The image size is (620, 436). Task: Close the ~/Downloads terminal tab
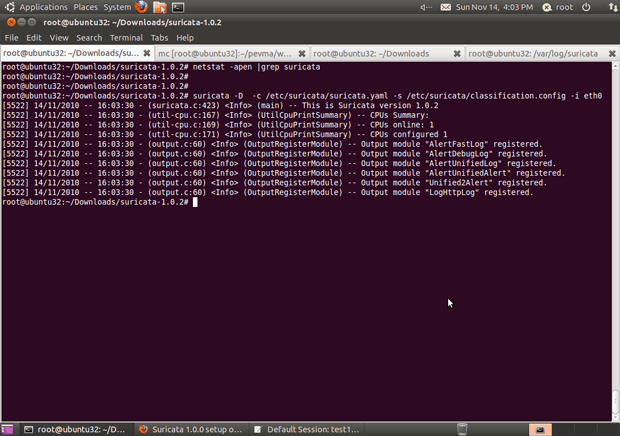point(457,53)
